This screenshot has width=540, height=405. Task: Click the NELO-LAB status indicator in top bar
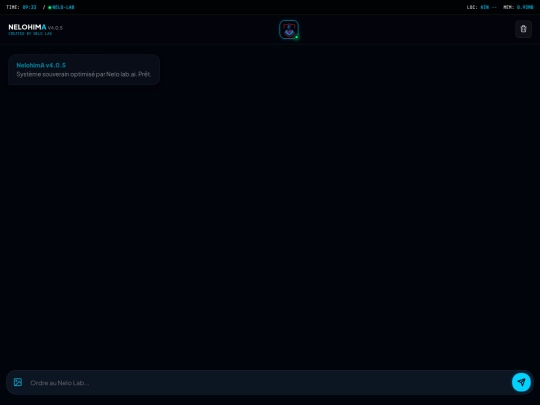coord(61,7)
